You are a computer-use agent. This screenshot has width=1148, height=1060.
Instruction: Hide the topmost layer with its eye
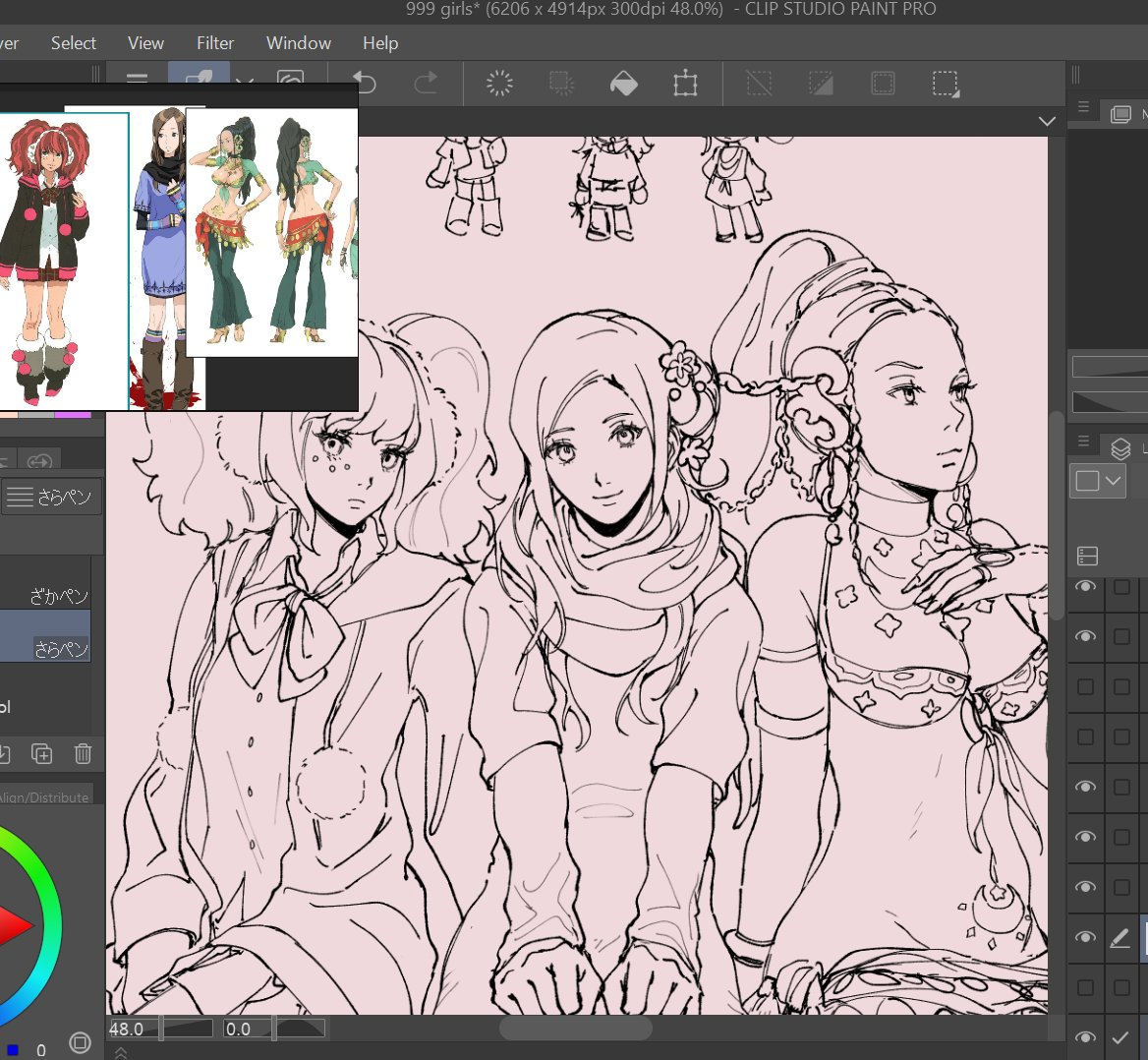click(1086, 586)
